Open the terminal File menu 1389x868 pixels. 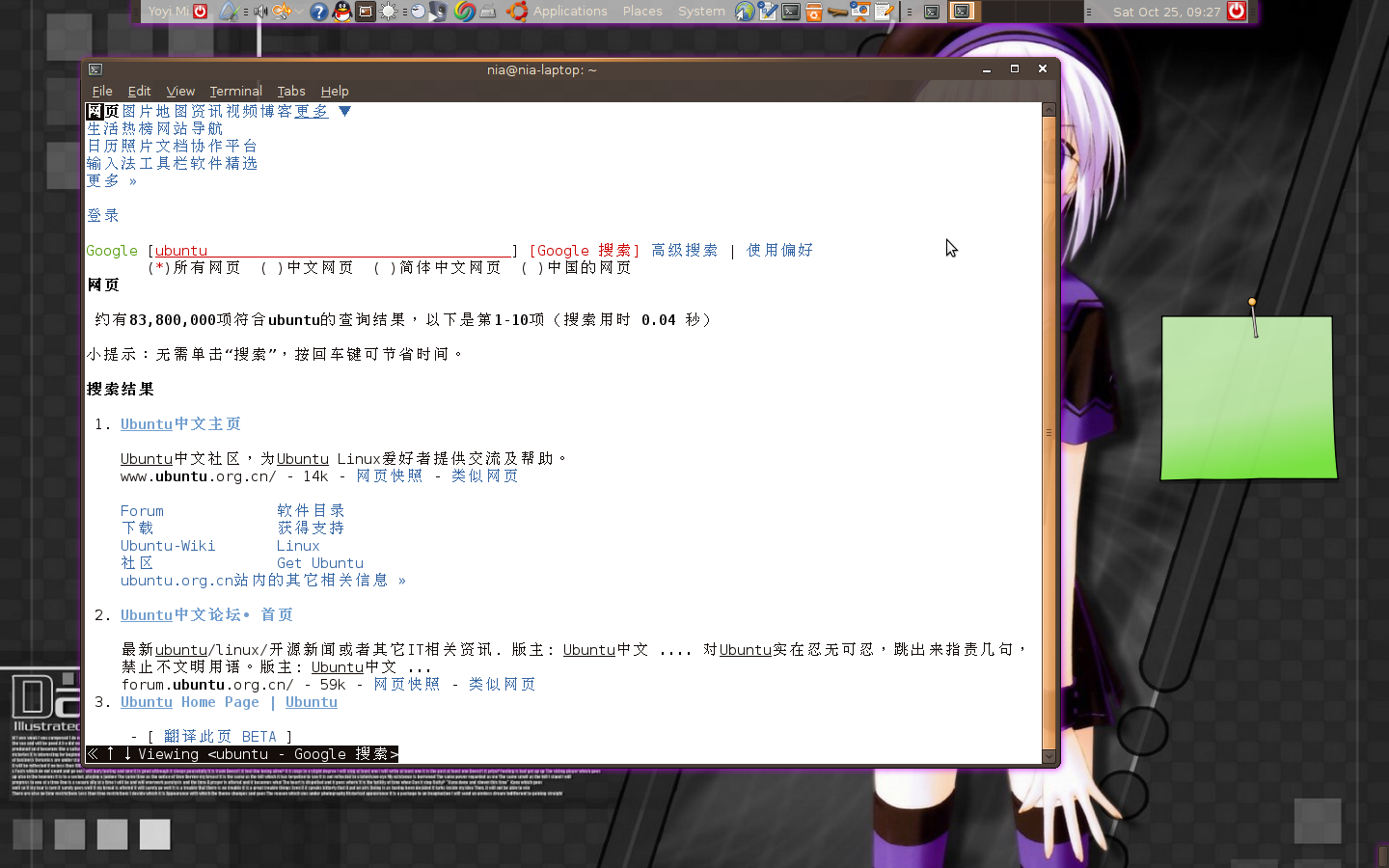102,91
